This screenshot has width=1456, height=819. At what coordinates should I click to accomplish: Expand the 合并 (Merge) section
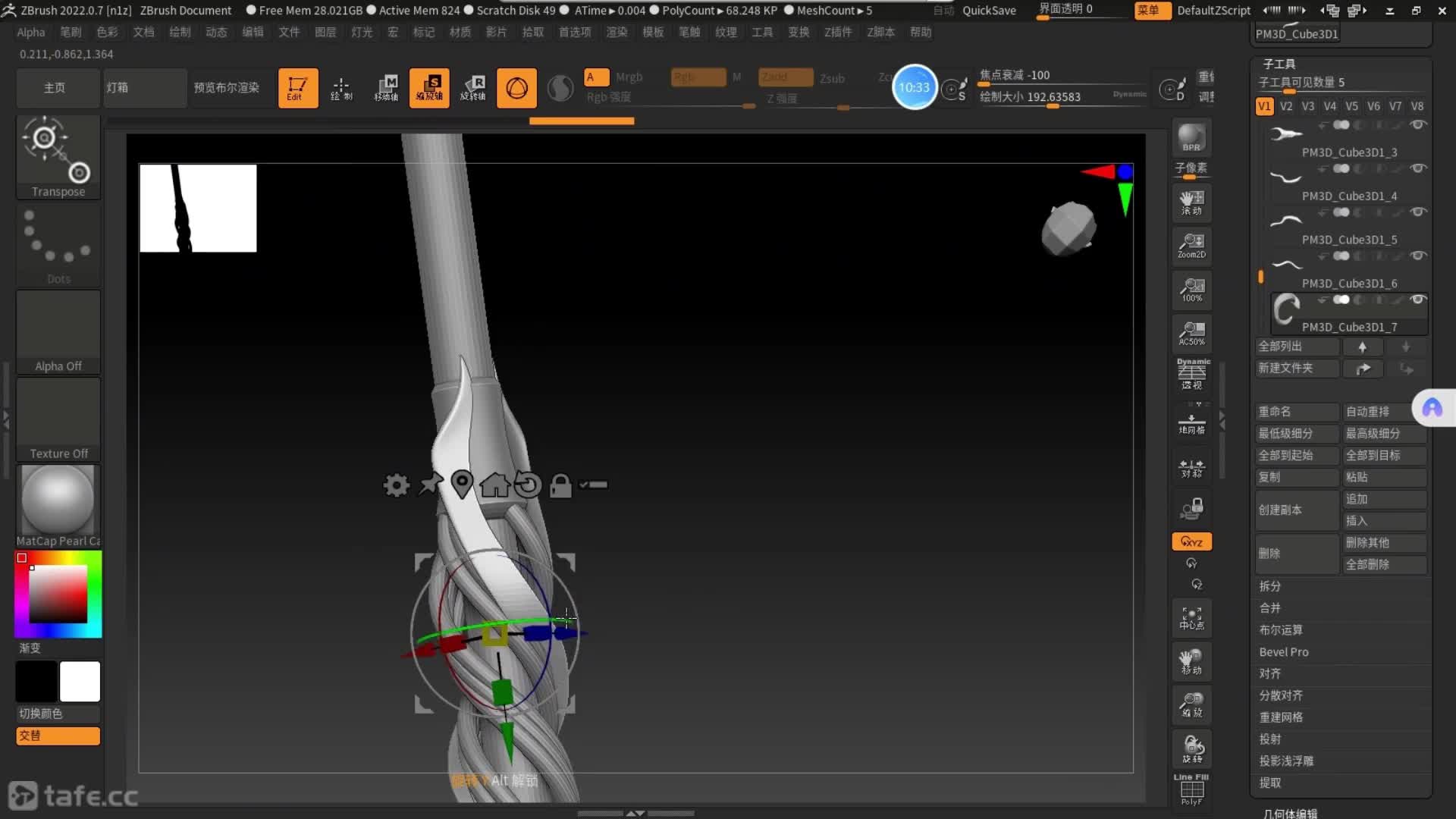coord(1270,608)
